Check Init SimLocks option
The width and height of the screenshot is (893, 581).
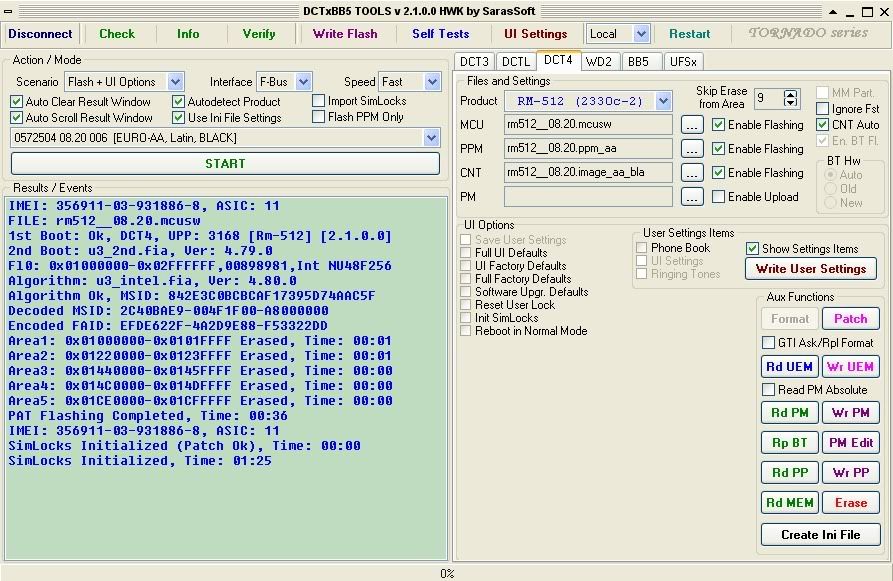466,318
